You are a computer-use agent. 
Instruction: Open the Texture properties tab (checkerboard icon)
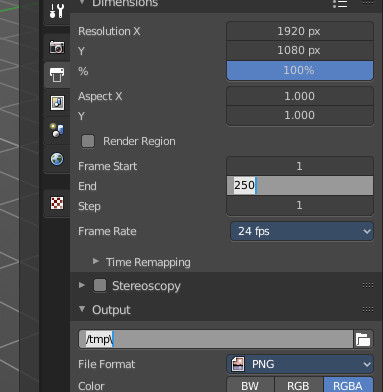coord(57,203)
